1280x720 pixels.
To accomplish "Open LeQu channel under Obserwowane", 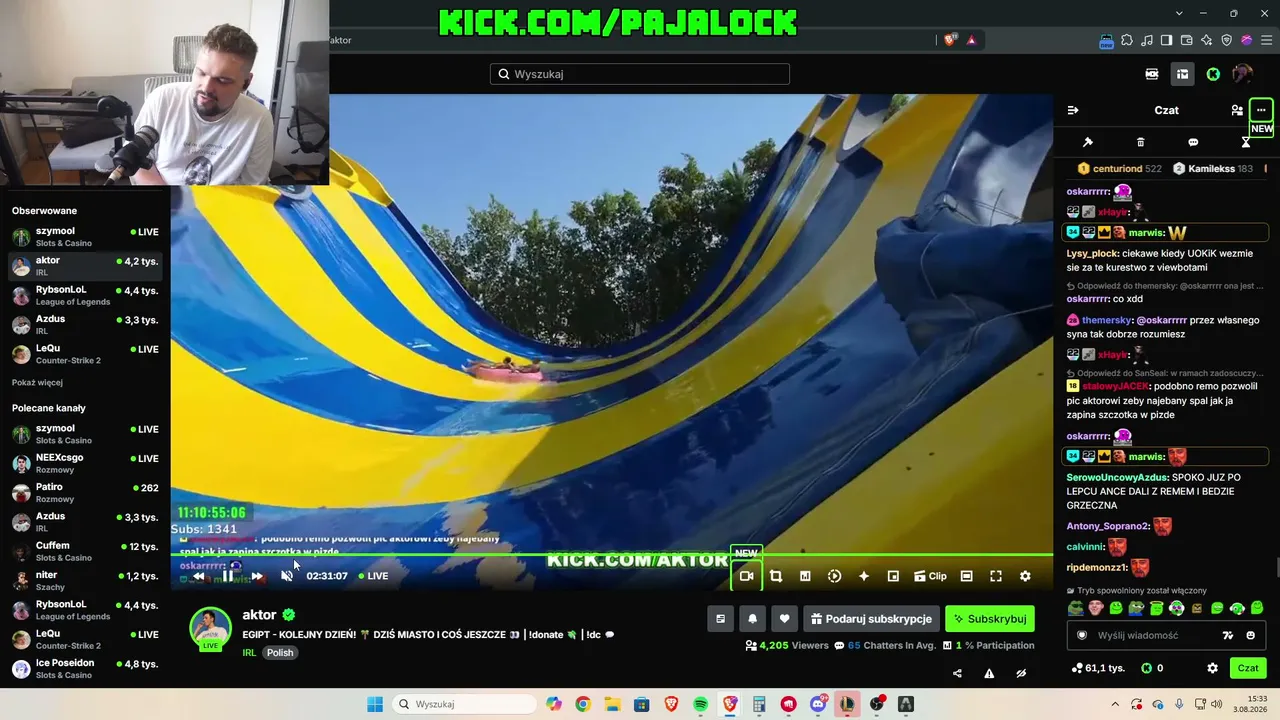I will pos(85,354).
